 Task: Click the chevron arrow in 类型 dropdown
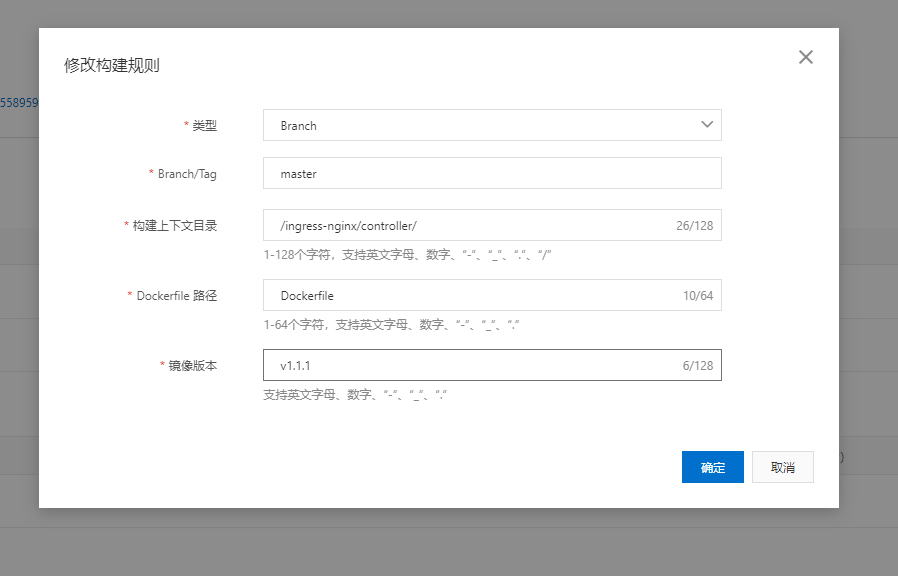point(707,125)
